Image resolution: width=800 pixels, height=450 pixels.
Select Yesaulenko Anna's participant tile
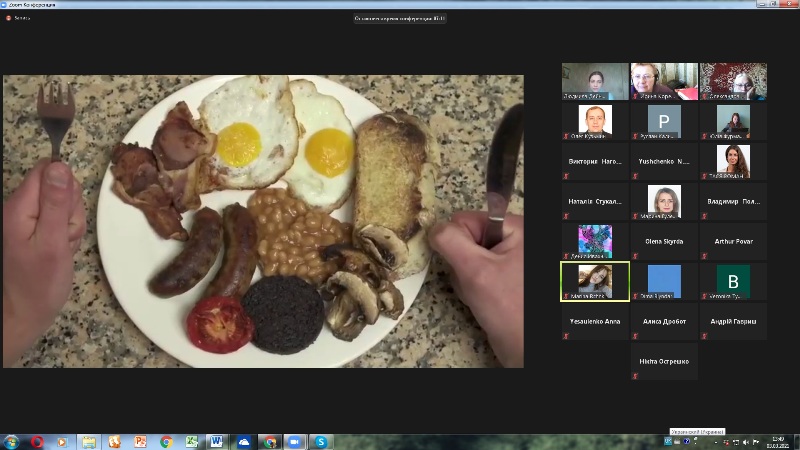(x=595, y=321)
